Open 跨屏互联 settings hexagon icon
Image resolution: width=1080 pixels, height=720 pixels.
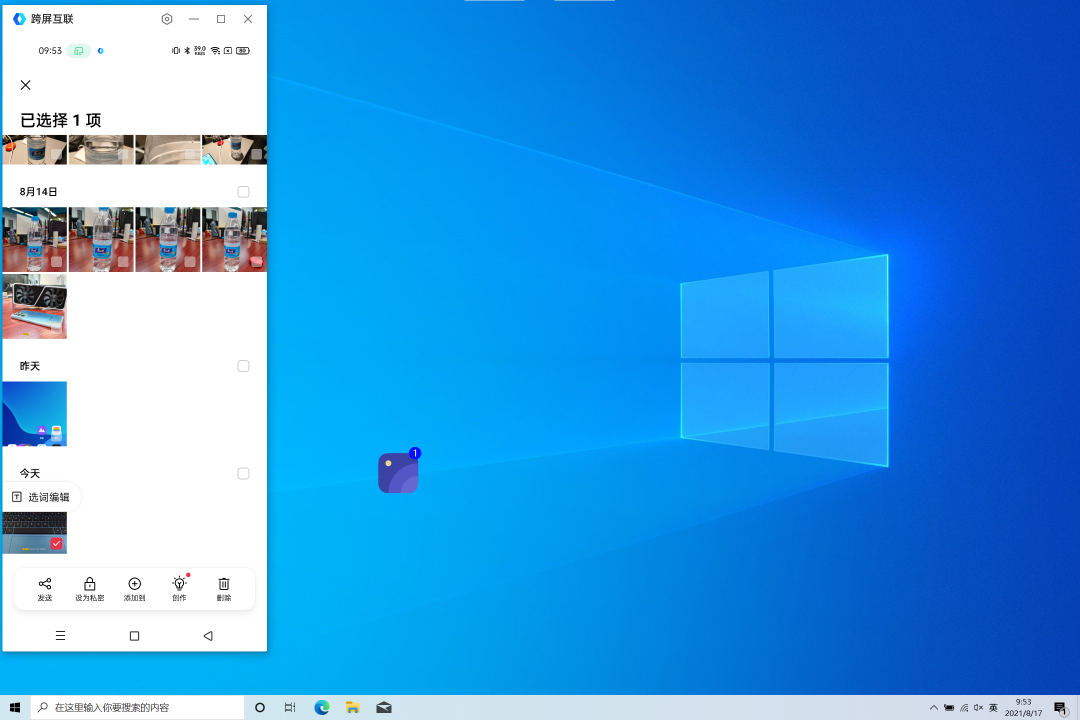coord(167,19)
